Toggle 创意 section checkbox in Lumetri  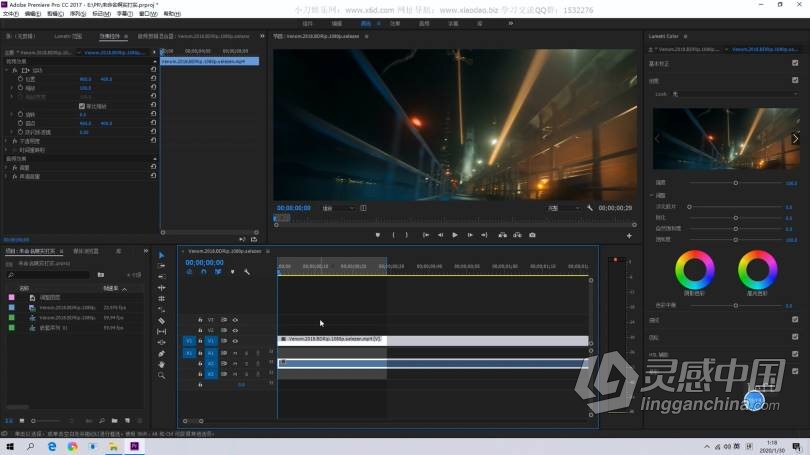coord(795,80)
